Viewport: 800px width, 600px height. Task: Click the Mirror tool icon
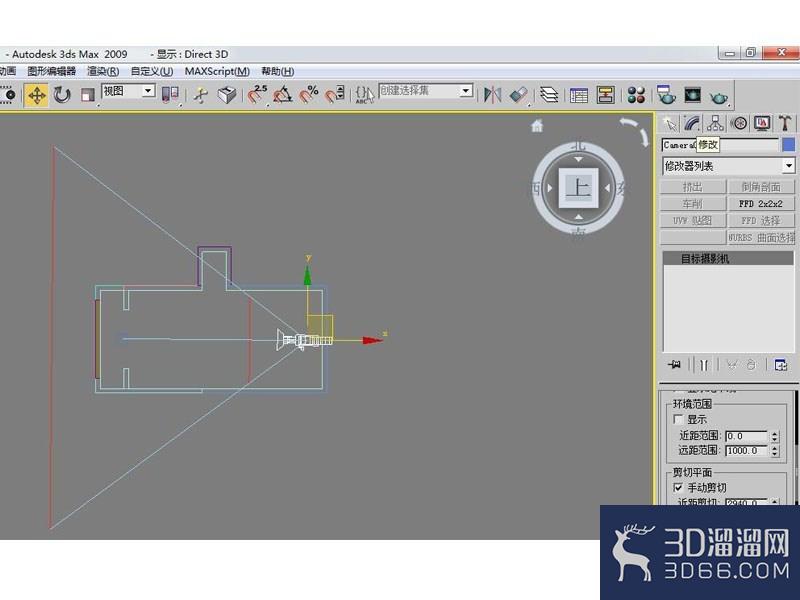[x=492, y=95]
